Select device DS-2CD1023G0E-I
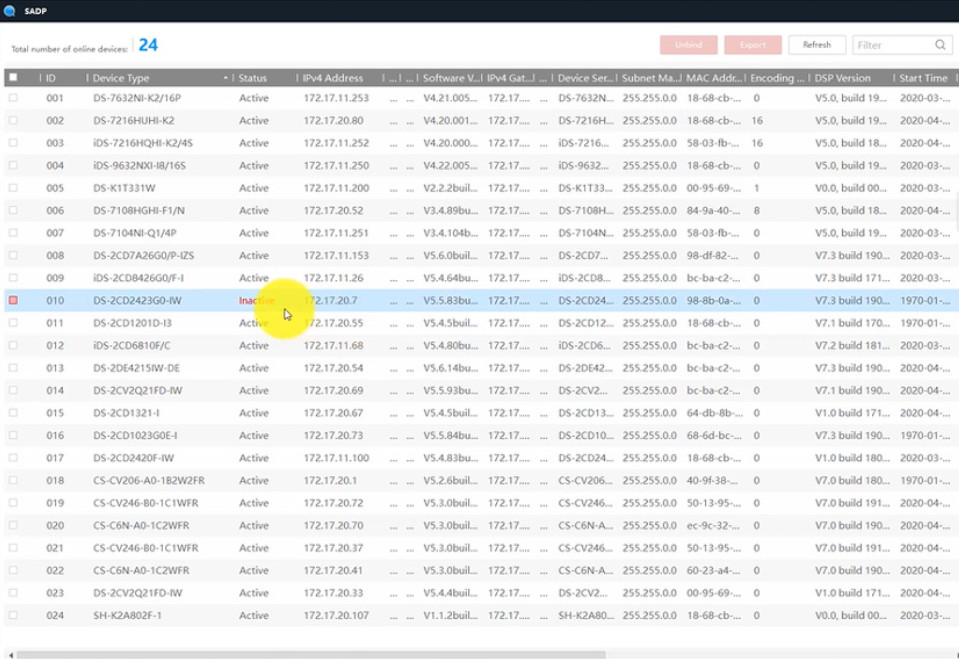This screenshot has width=959, height=659. point(135,436)
